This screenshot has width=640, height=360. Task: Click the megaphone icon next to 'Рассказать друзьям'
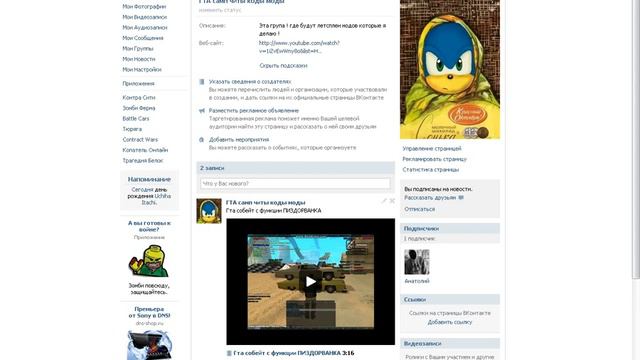tap(461, 198)
